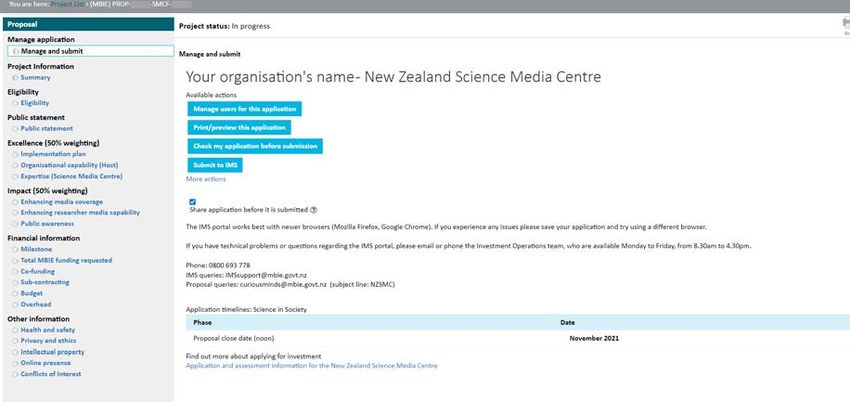Go to Public awareness section
Image resolution: width=850 pixels, height=402 pixels.
pyautogui.click(x=47, y=224)
